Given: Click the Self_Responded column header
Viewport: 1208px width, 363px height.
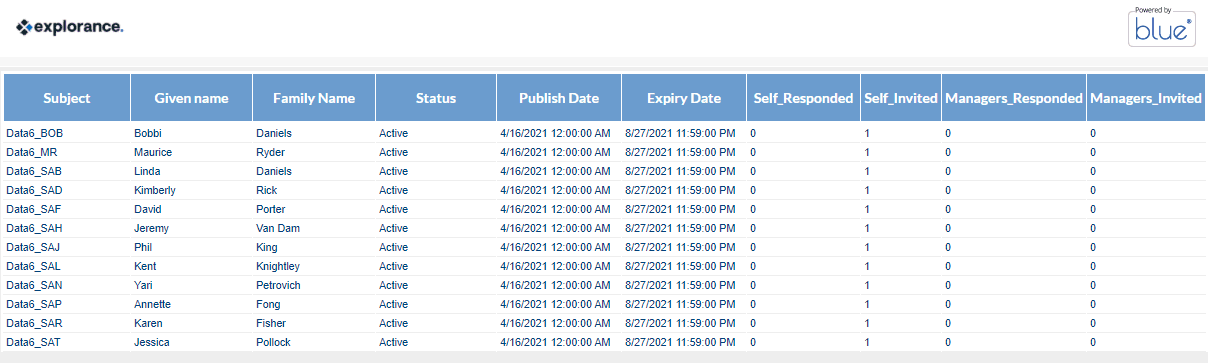Looking at the screenshot, I should tap(803, 98).
